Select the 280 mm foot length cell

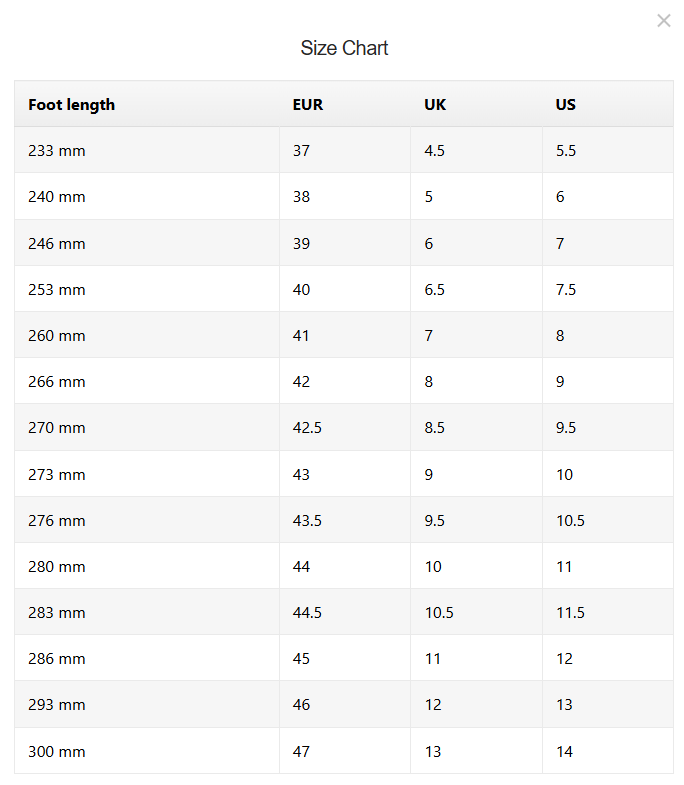click(x=57, y=567)
